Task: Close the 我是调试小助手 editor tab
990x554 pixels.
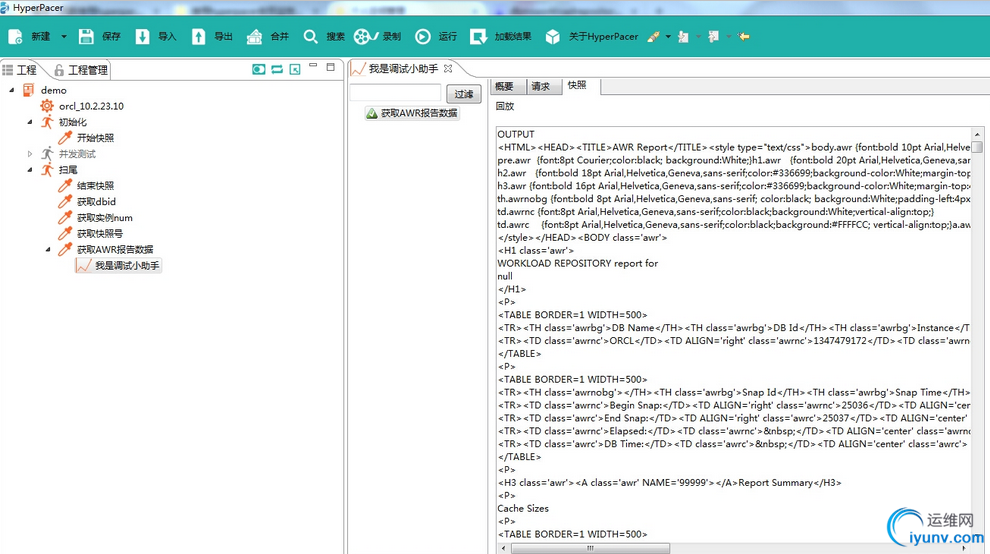Action: pos(448,68)
